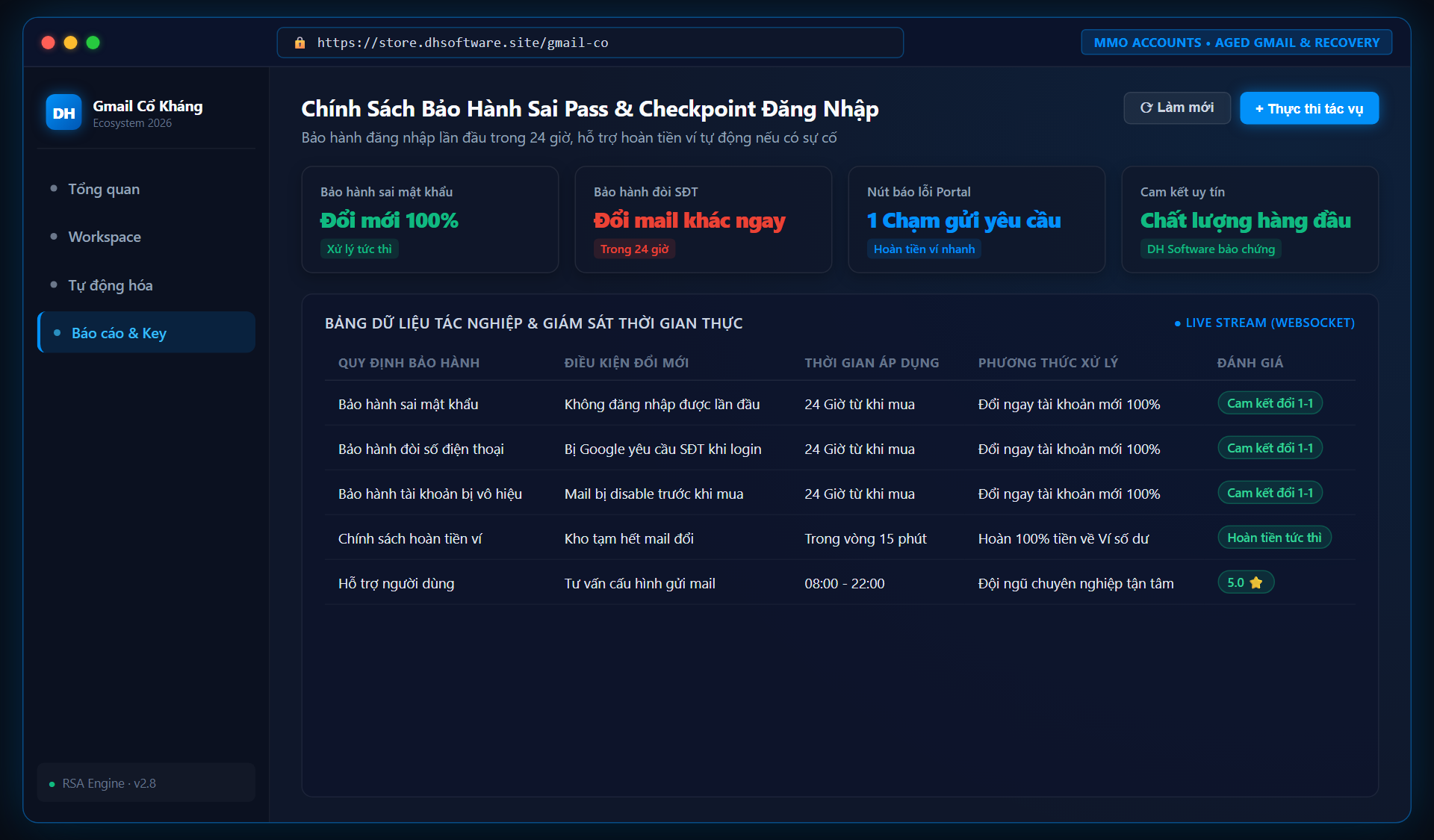The width and height of the screenshot is (1434, 840).
Task: Click the DH logo icon
Action: (x=63, y=113)
